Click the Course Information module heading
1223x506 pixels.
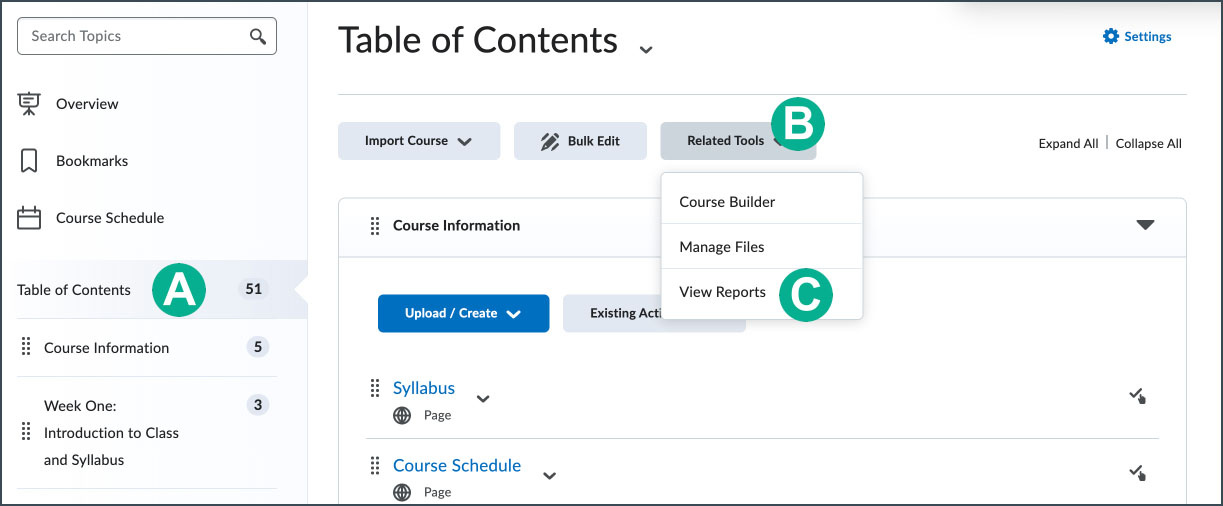(x=457, y=226)
